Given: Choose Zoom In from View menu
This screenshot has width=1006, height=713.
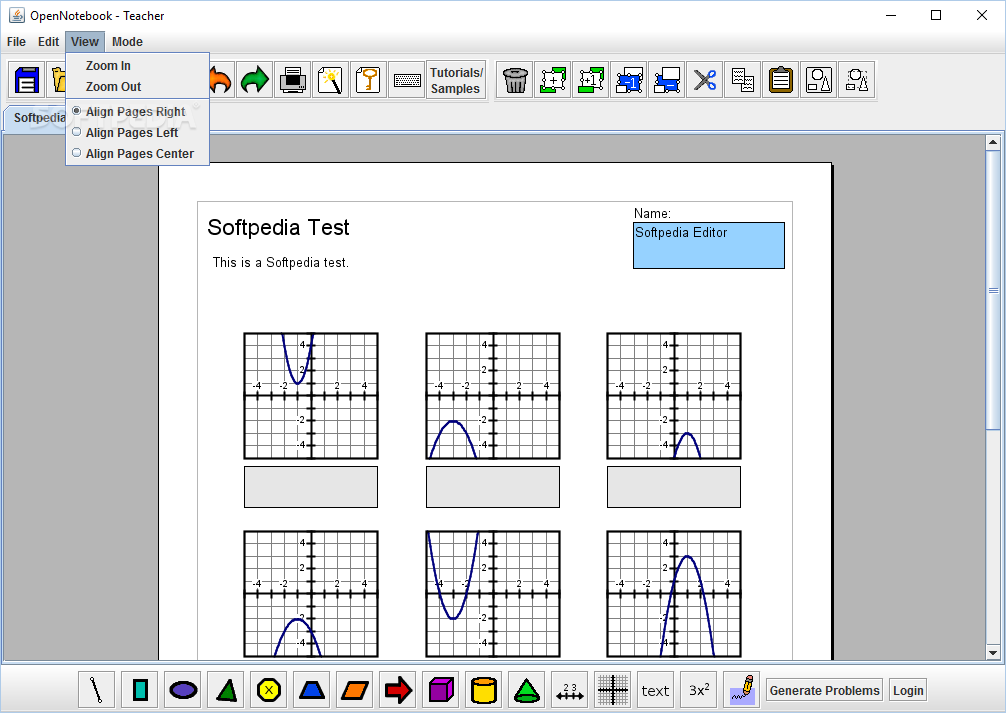Looking at the screenshot, I should (137, 65).
